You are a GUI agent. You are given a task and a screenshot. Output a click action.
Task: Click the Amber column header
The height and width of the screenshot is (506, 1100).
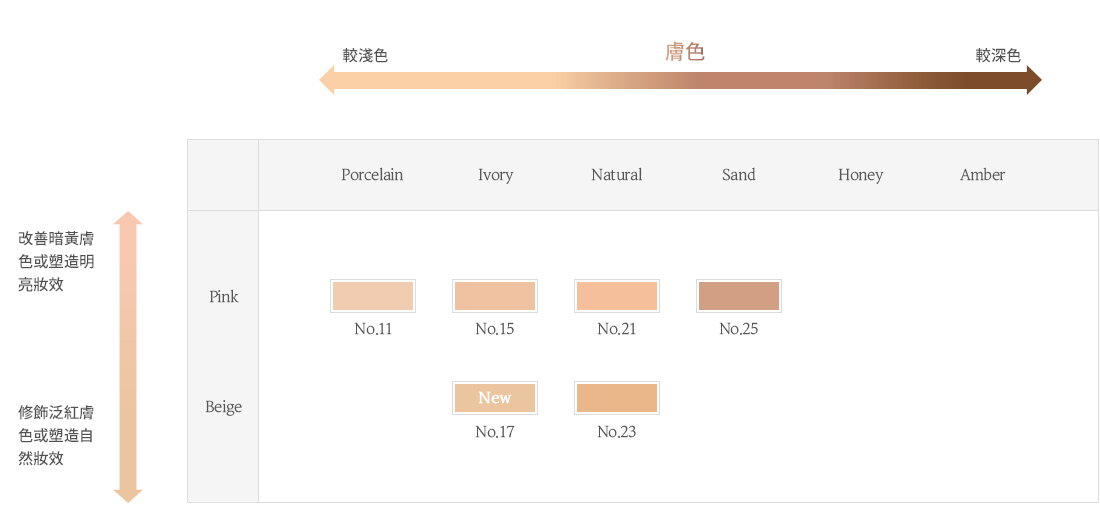pos(982,175)
